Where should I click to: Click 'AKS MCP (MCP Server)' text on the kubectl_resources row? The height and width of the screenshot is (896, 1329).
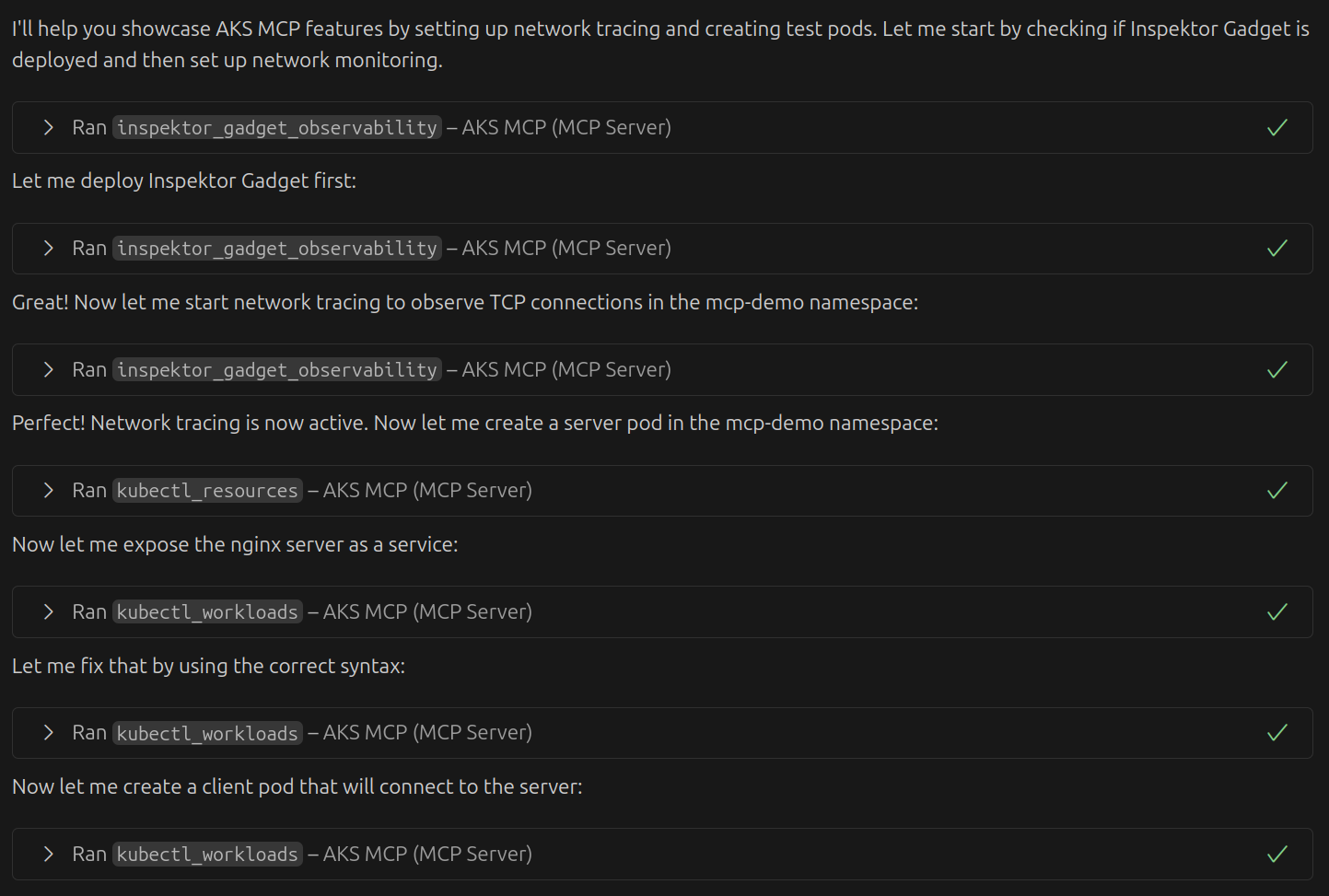(427, 491)
